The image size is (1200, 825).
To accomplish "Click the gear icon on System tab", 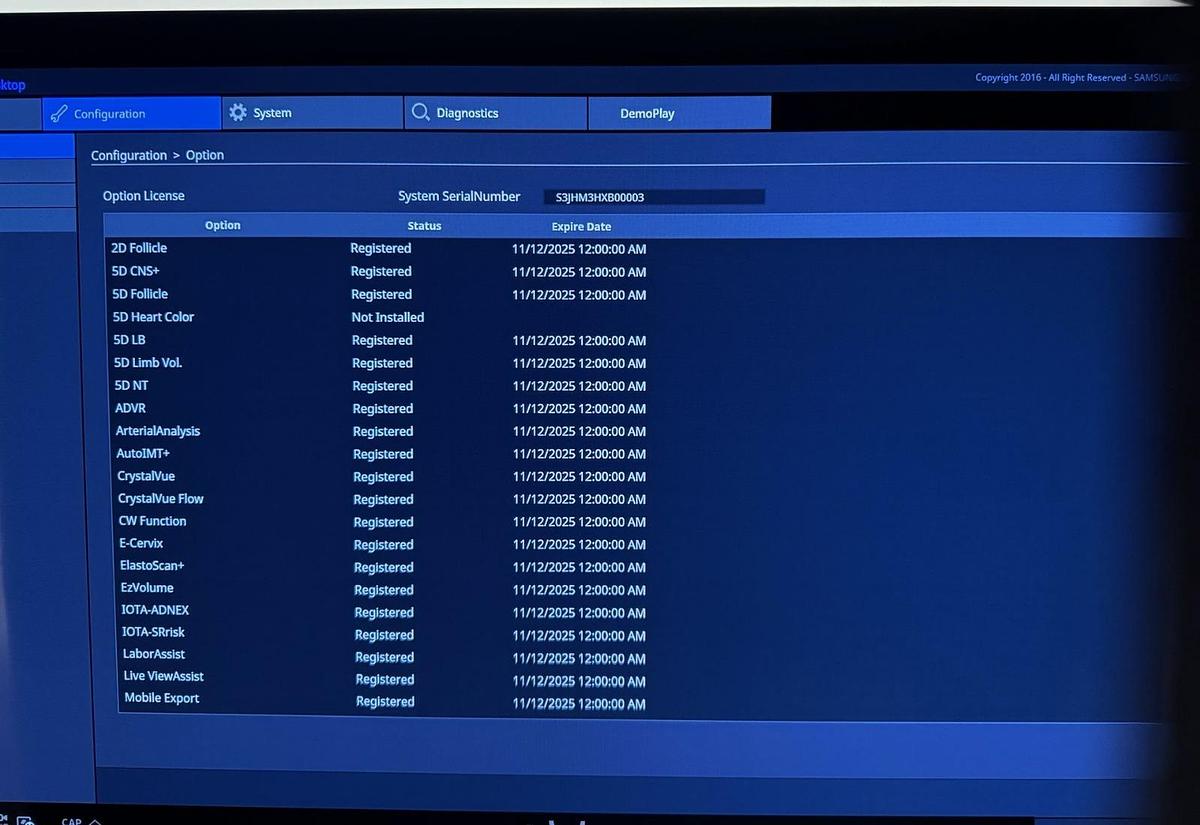I will click(238, 113).
